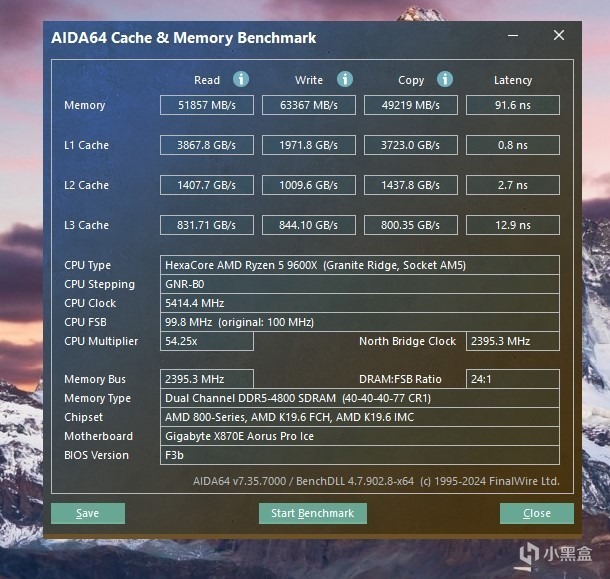Select L3 Cache read 831.71 GB/s

[207, 225]
